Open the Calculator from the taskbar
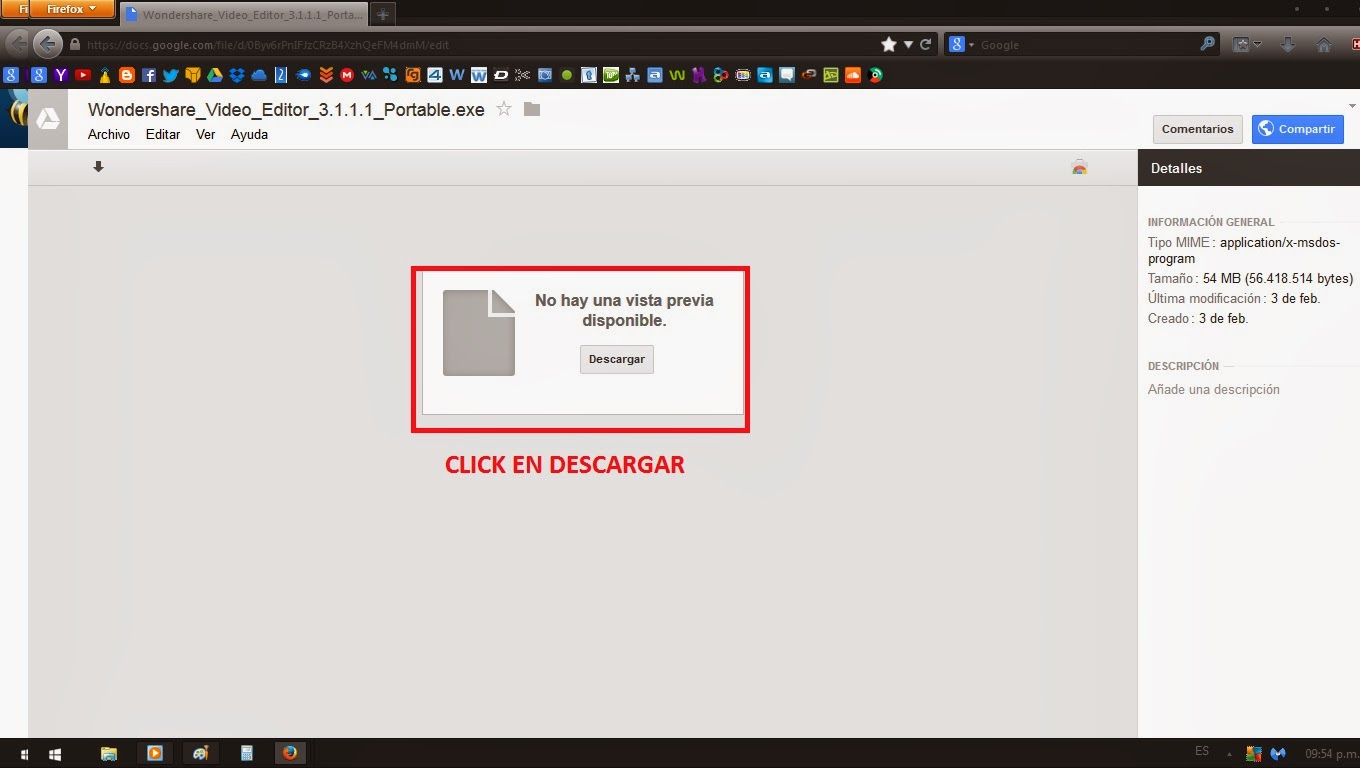 [x=246, y=753]
